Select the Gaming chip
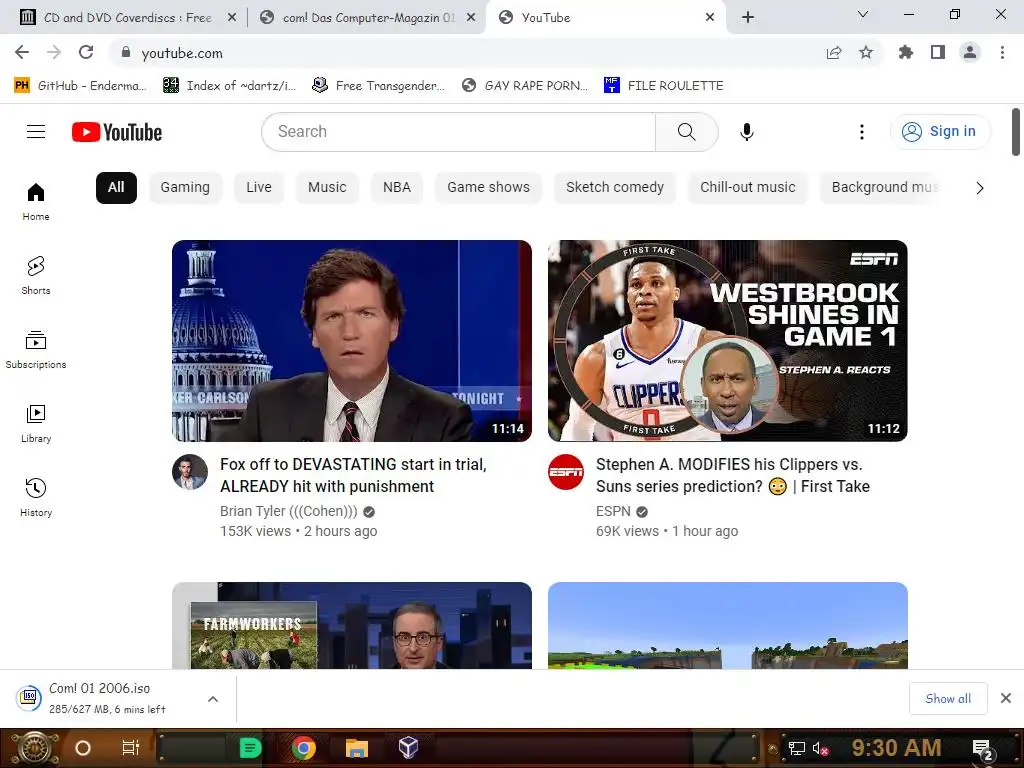Image resolution: width=1024 pixels, height=768 pixels. tap(185, 187)
